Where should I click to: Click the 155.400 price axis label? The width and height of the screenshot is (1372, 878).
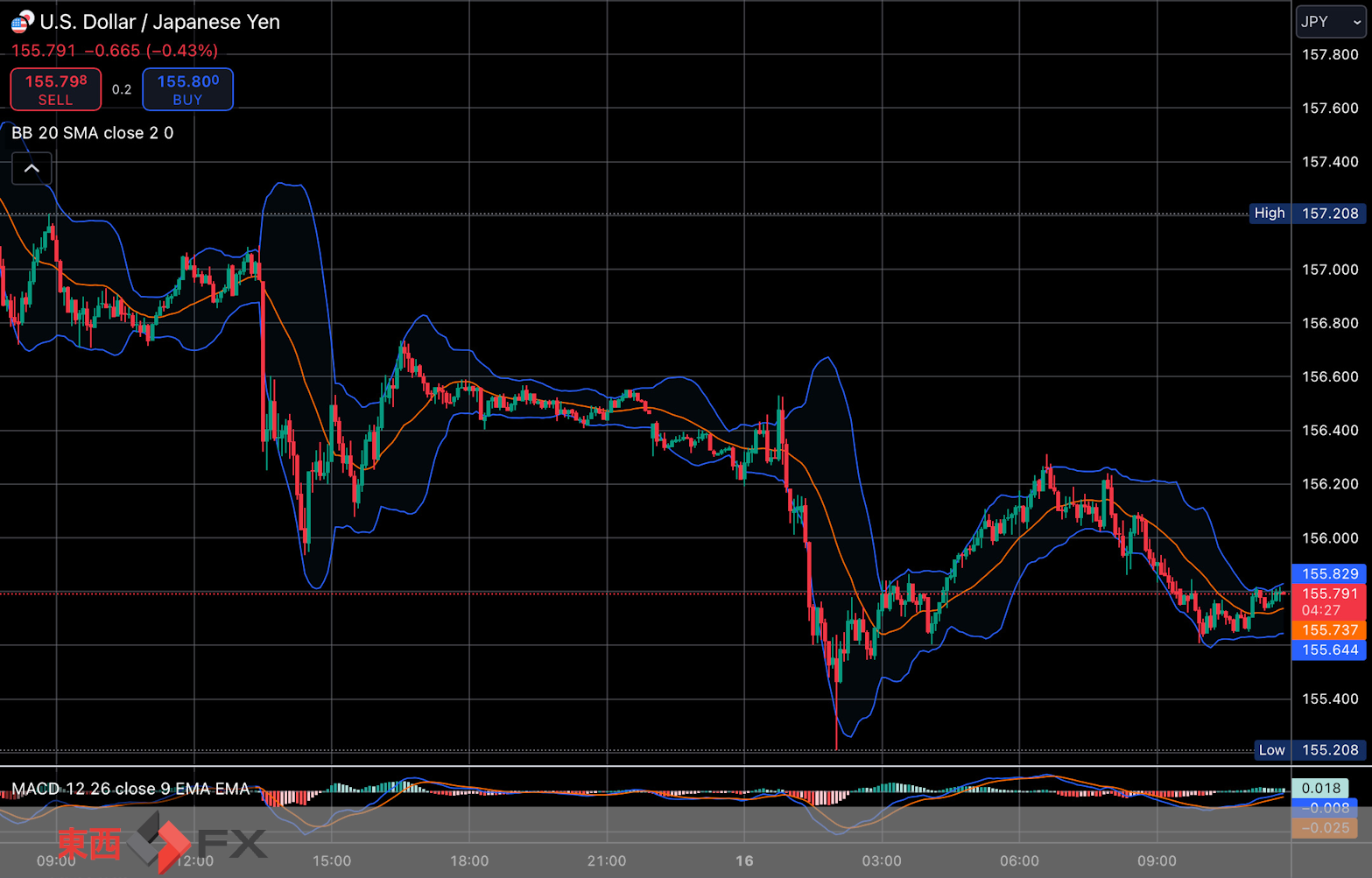coord(1330,699)
